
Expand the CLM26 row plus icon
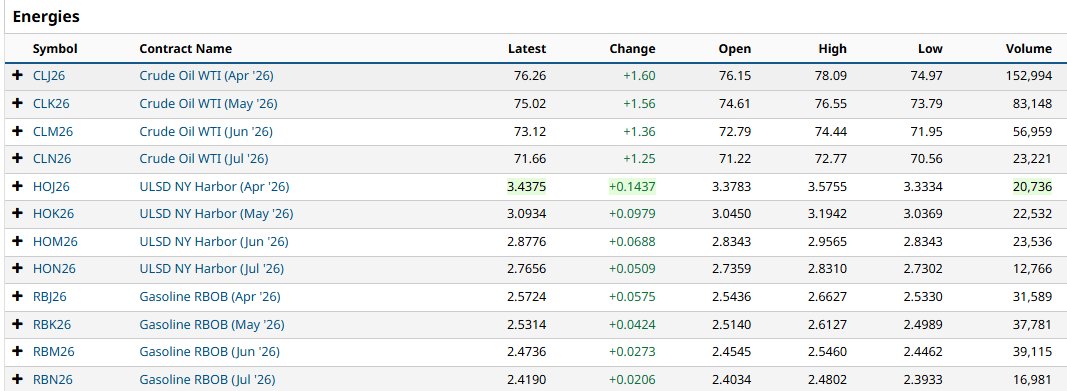pyautogui.click(x=18, y=131)
